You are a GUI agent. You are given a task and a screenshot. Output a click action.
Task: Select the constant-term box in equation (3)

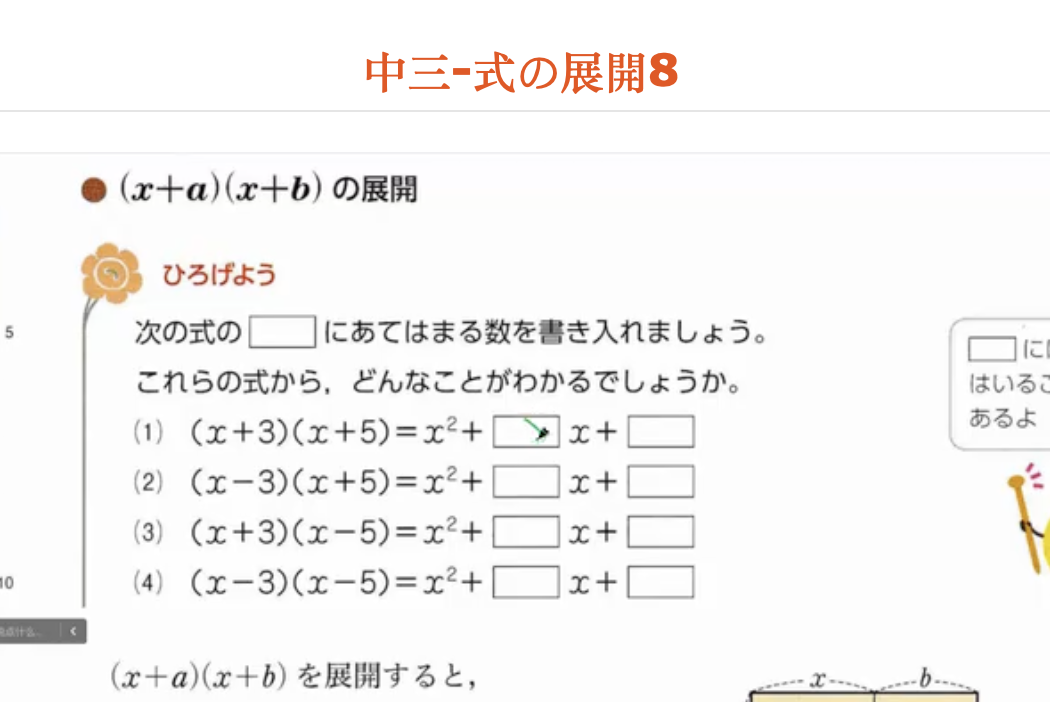660,532
